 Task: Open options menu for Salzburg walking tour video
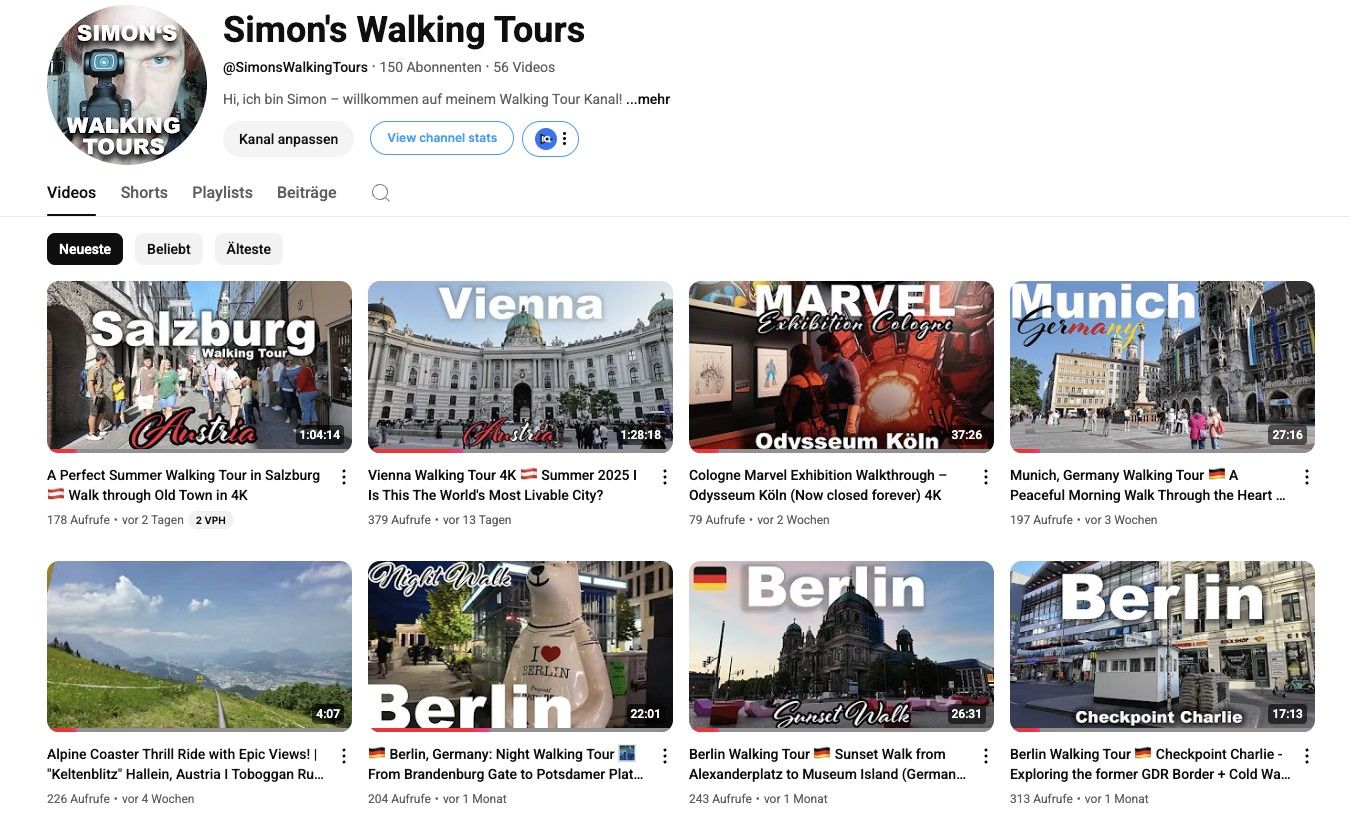click(344, 477)
